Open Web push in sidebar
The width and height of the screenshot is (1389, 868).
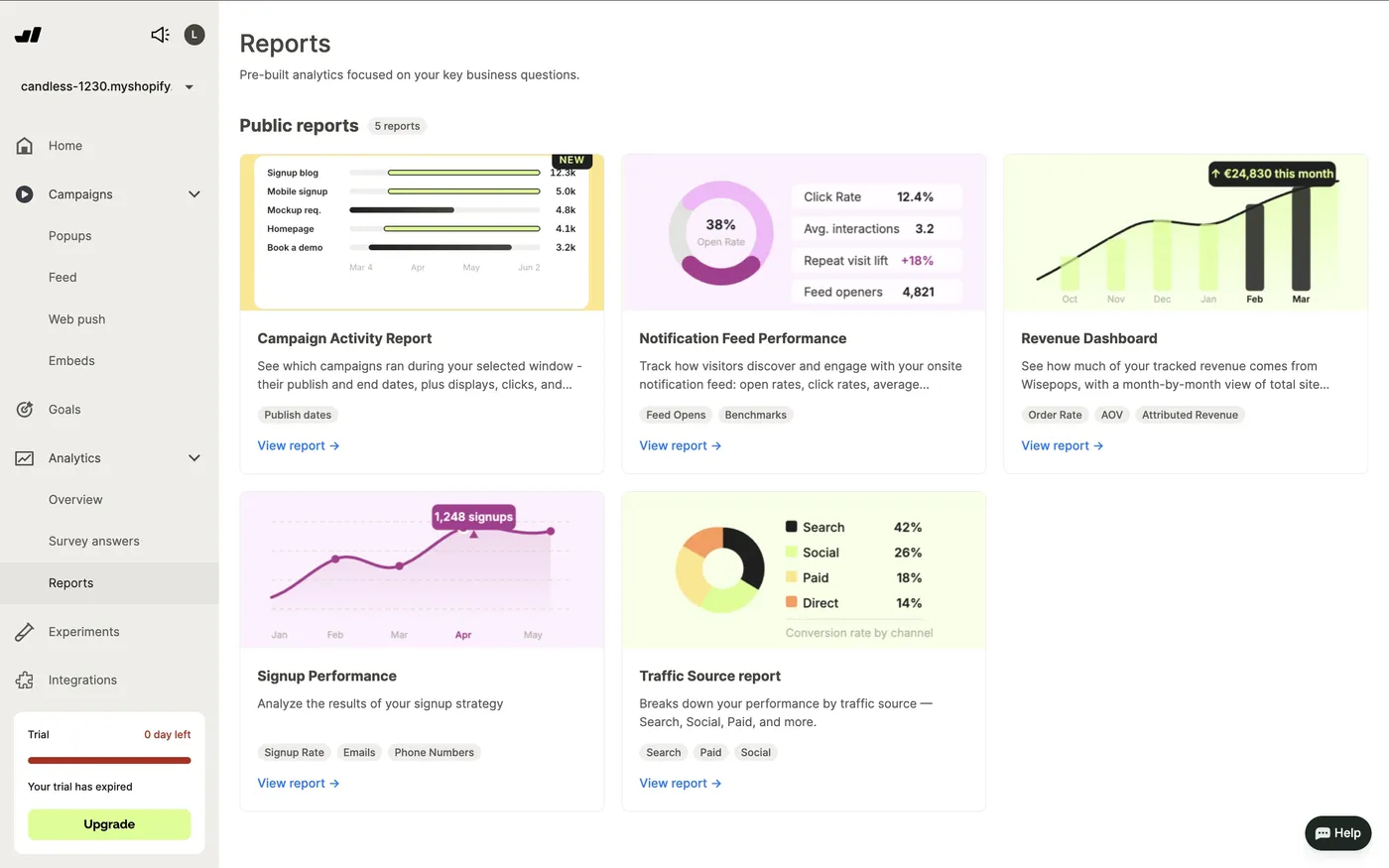[76, 319]
